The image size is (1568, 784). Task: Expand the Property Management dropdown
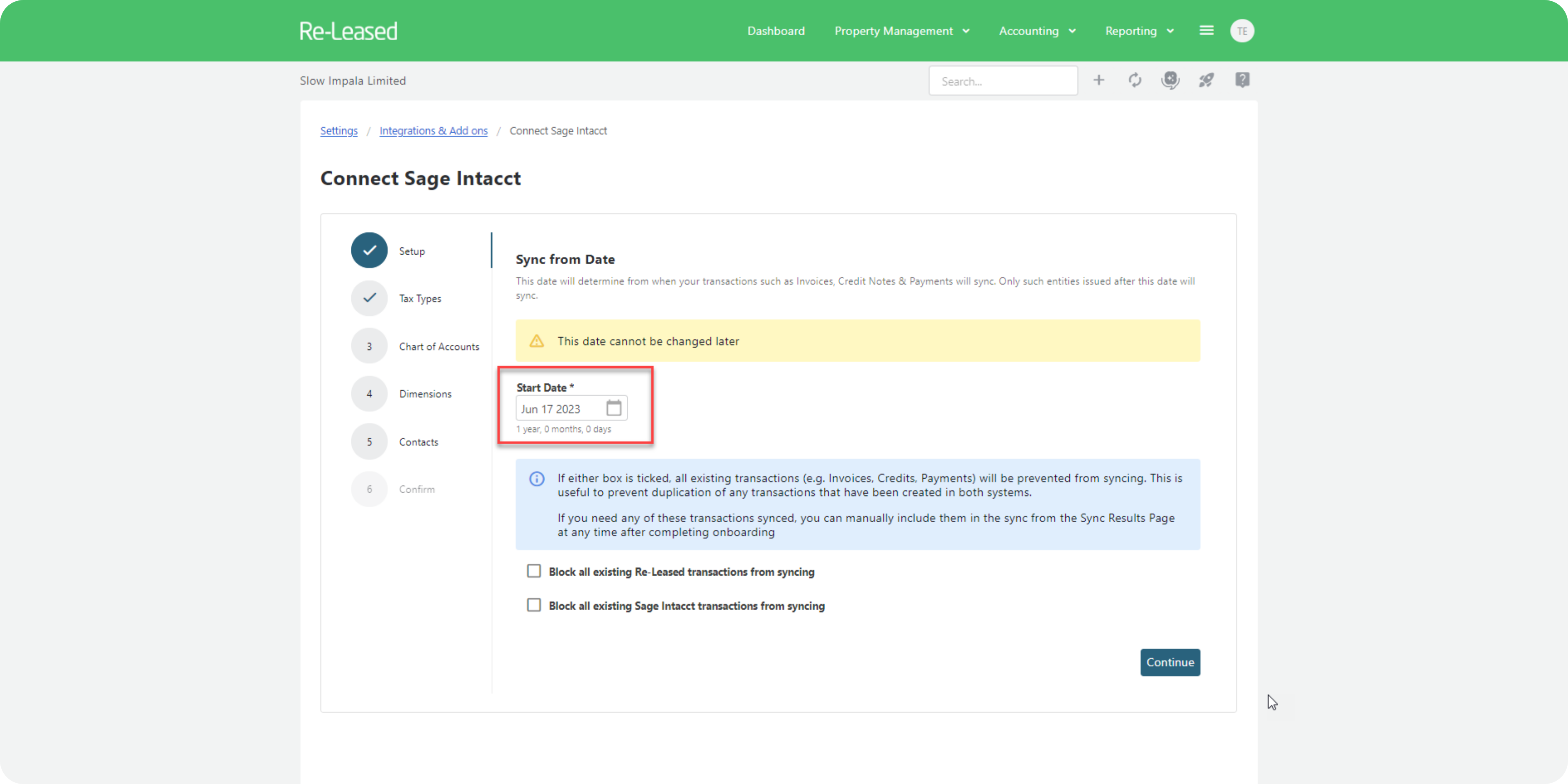click(901, 31)
